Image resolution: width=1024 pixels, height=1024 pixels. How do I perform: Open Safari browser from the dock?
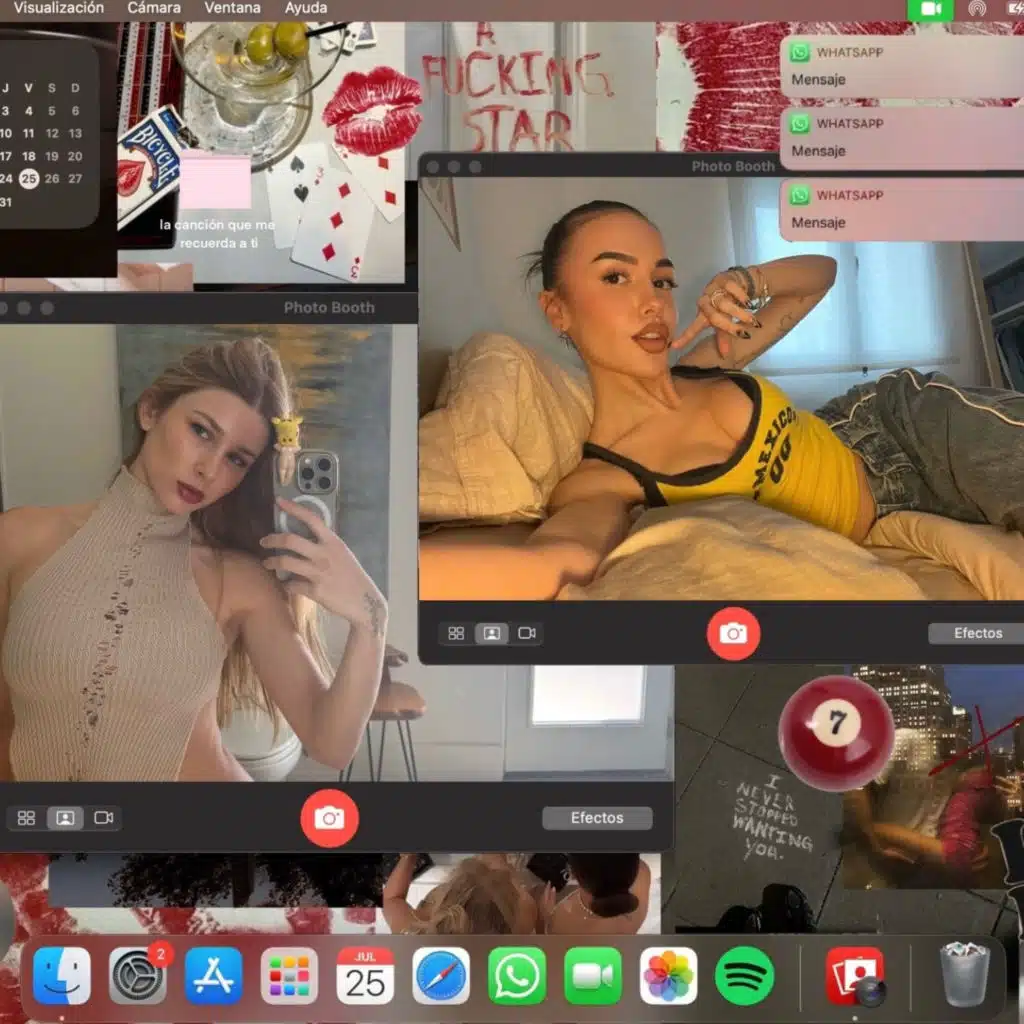[x=441, y=976]
